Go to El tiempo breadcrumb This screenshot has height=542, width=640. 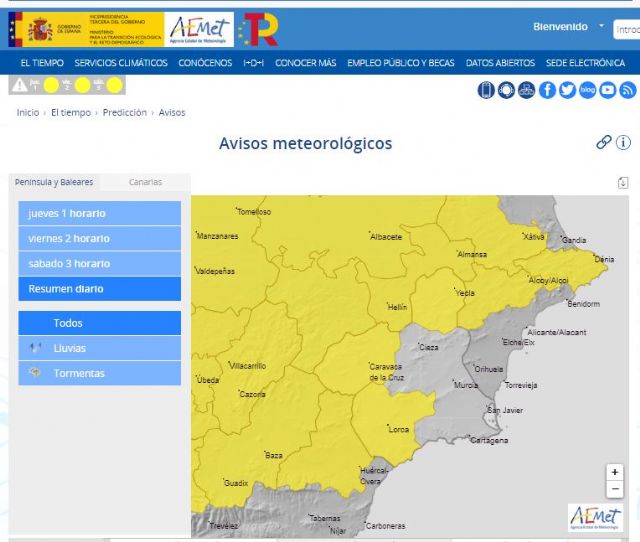[71, 113]
